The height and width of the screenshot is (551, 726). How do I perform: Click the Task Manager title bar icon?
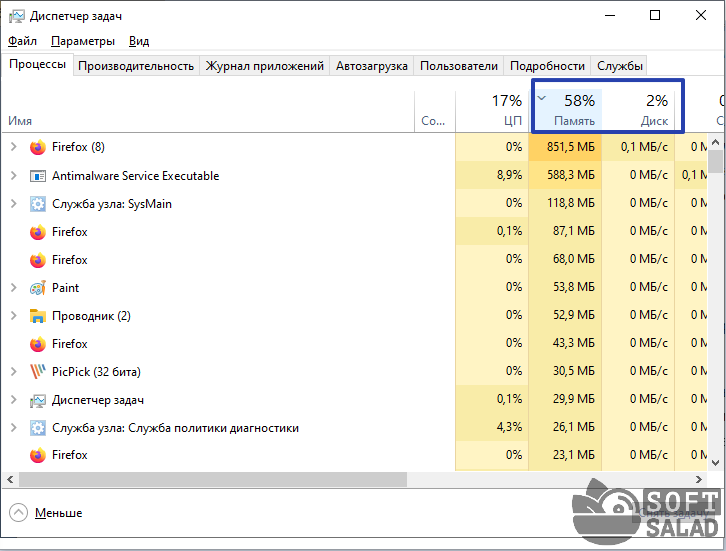tap(17, 16)
